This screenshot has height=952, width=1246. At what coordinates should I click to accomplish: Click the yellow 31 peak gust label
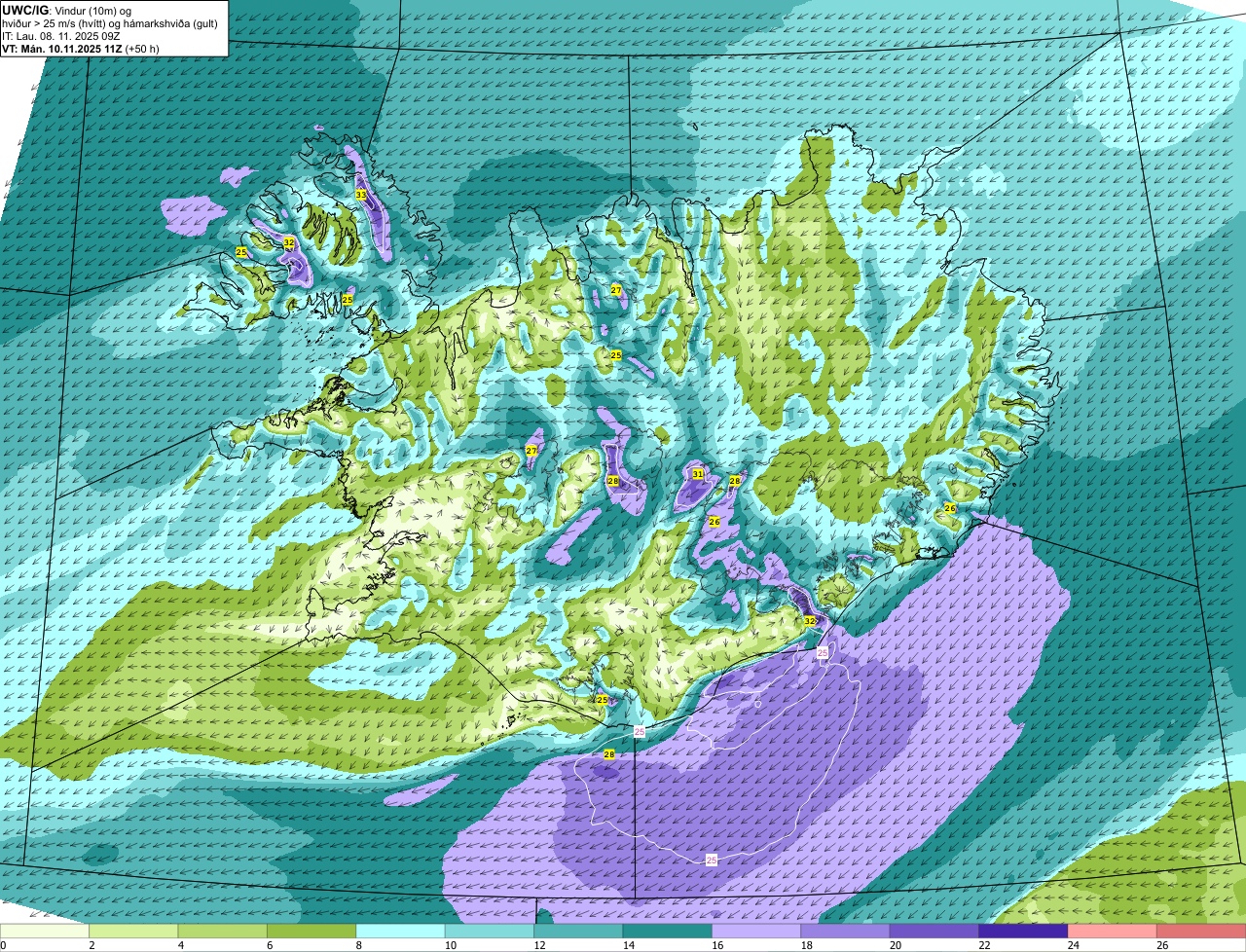coord(698,474)
